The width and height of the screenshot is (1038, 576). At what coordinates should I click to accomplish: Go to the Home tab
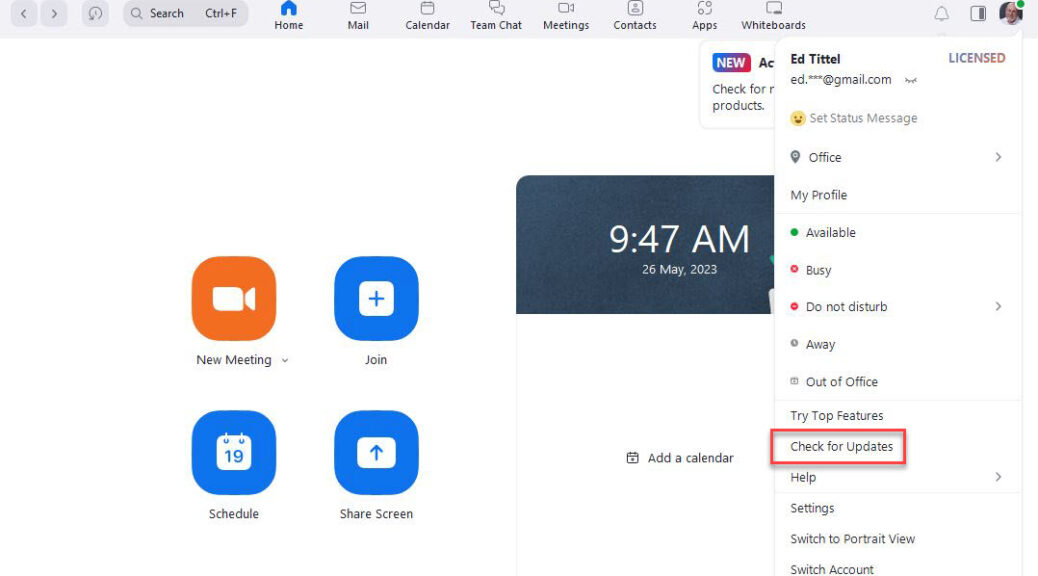289,16
